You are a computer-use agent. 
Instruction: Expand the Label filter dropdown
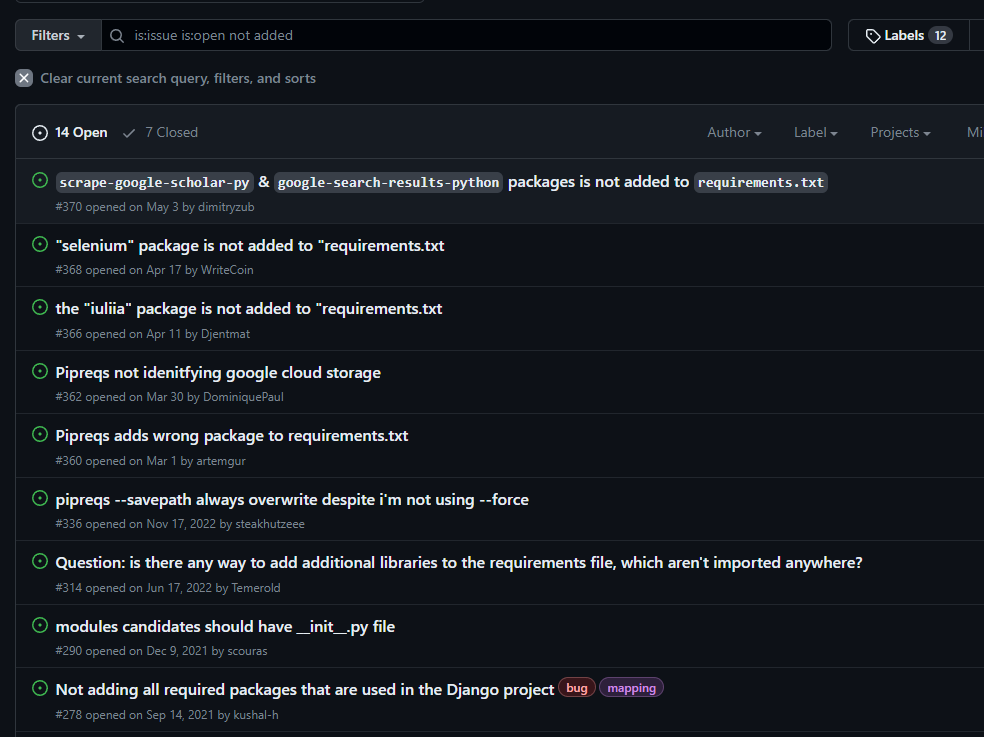coord(815,132)
